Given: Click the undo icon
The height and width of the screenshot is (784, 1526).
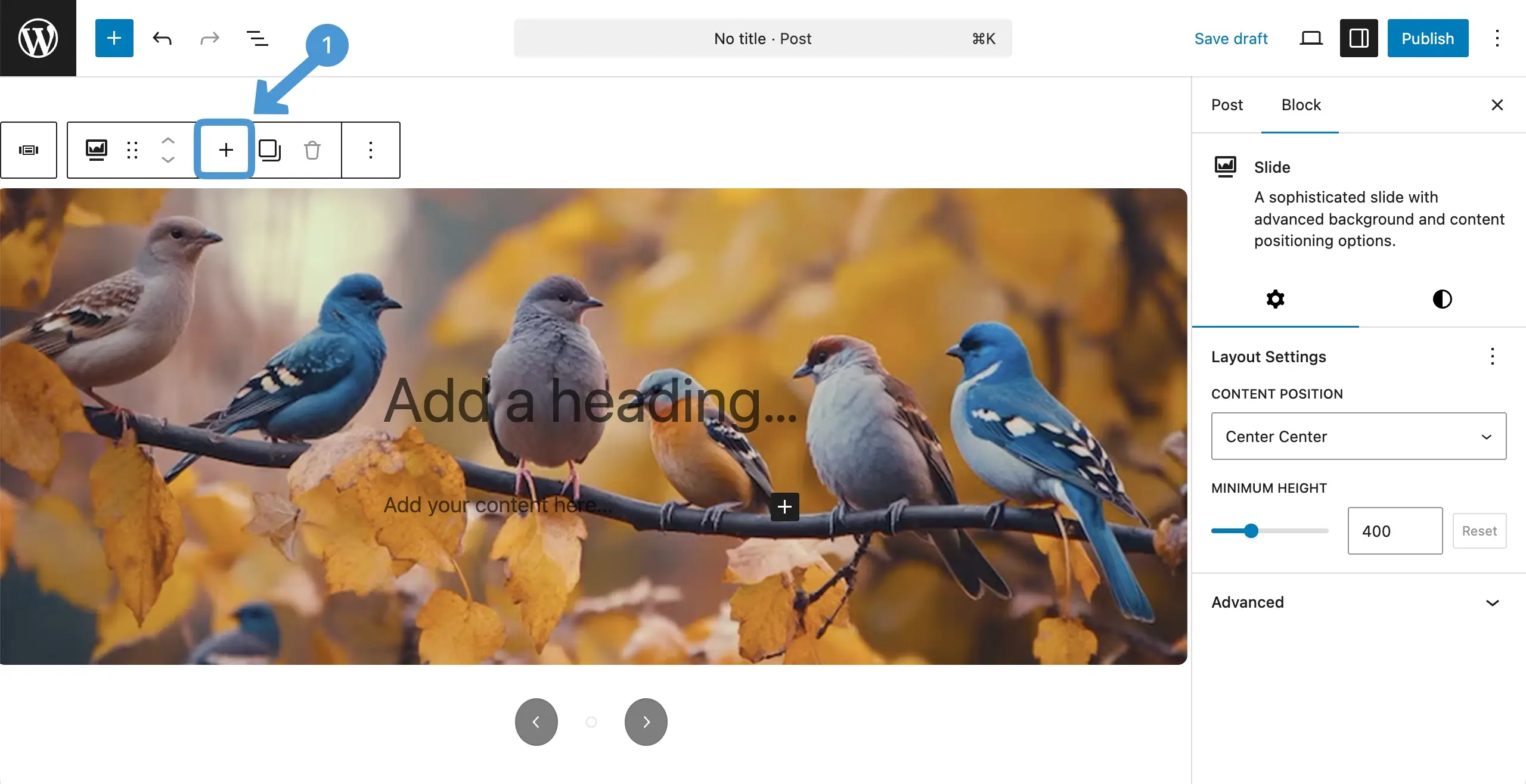Looking at the screenshot, I should (x=162, y=38).
